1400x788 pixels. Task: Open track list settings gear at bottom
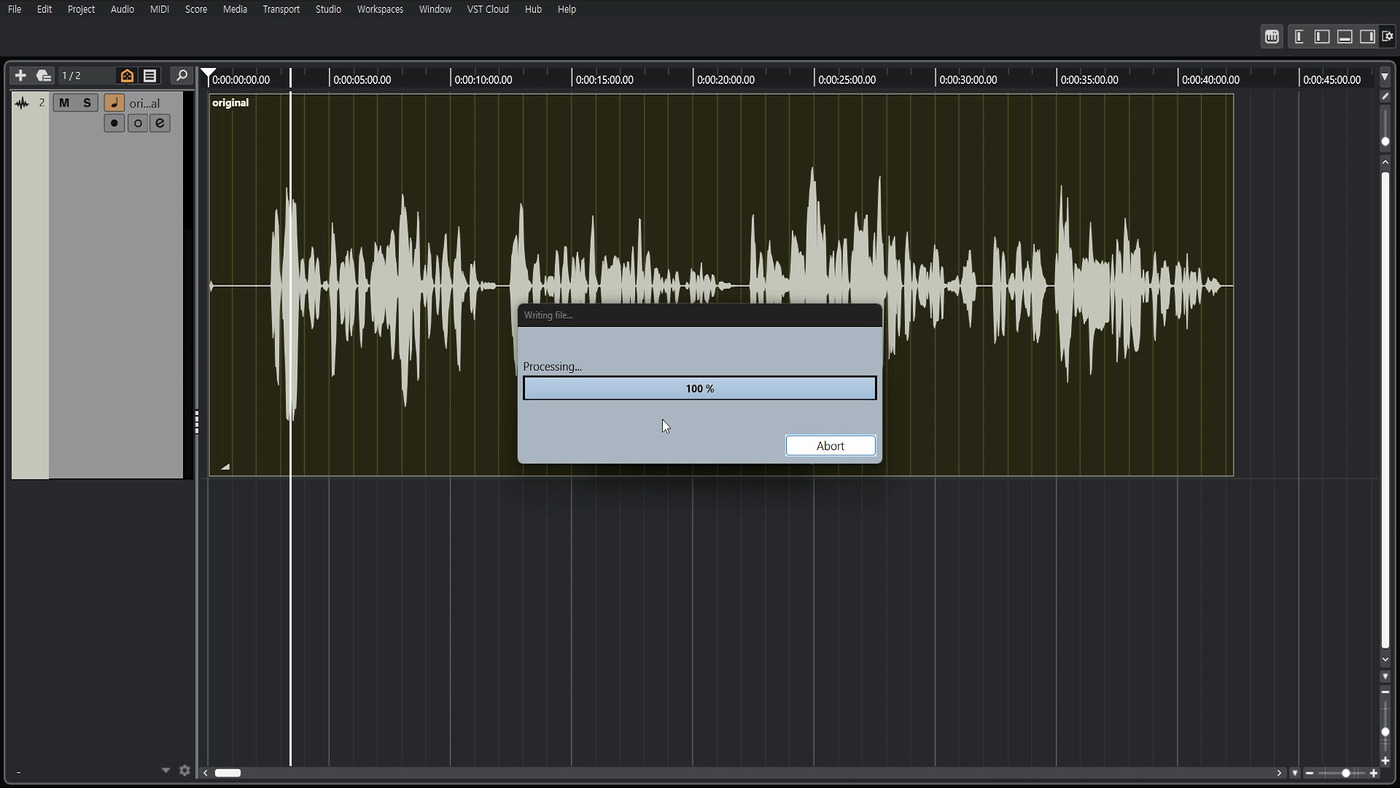[184, 771]
